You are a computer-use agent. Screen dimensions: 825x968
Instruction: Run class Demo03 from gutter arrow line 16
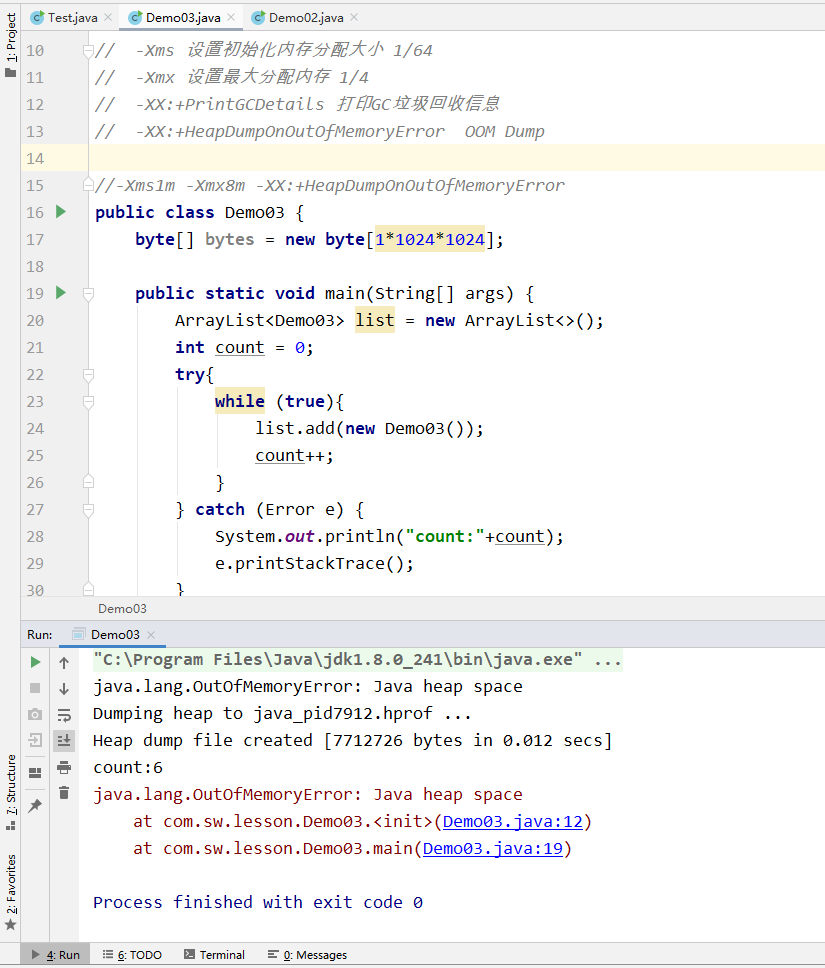61,212
